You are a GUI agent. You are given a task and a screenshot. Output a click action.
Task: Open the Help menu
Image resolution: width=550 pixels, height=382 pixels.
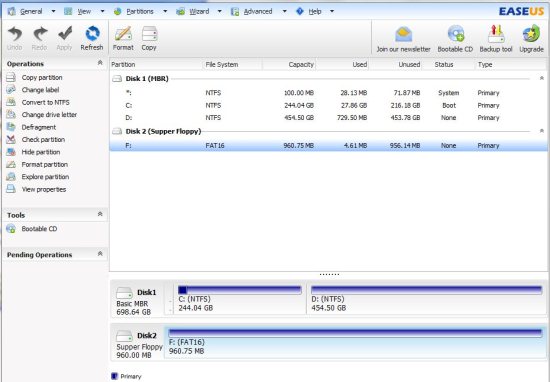click(315, 12)
